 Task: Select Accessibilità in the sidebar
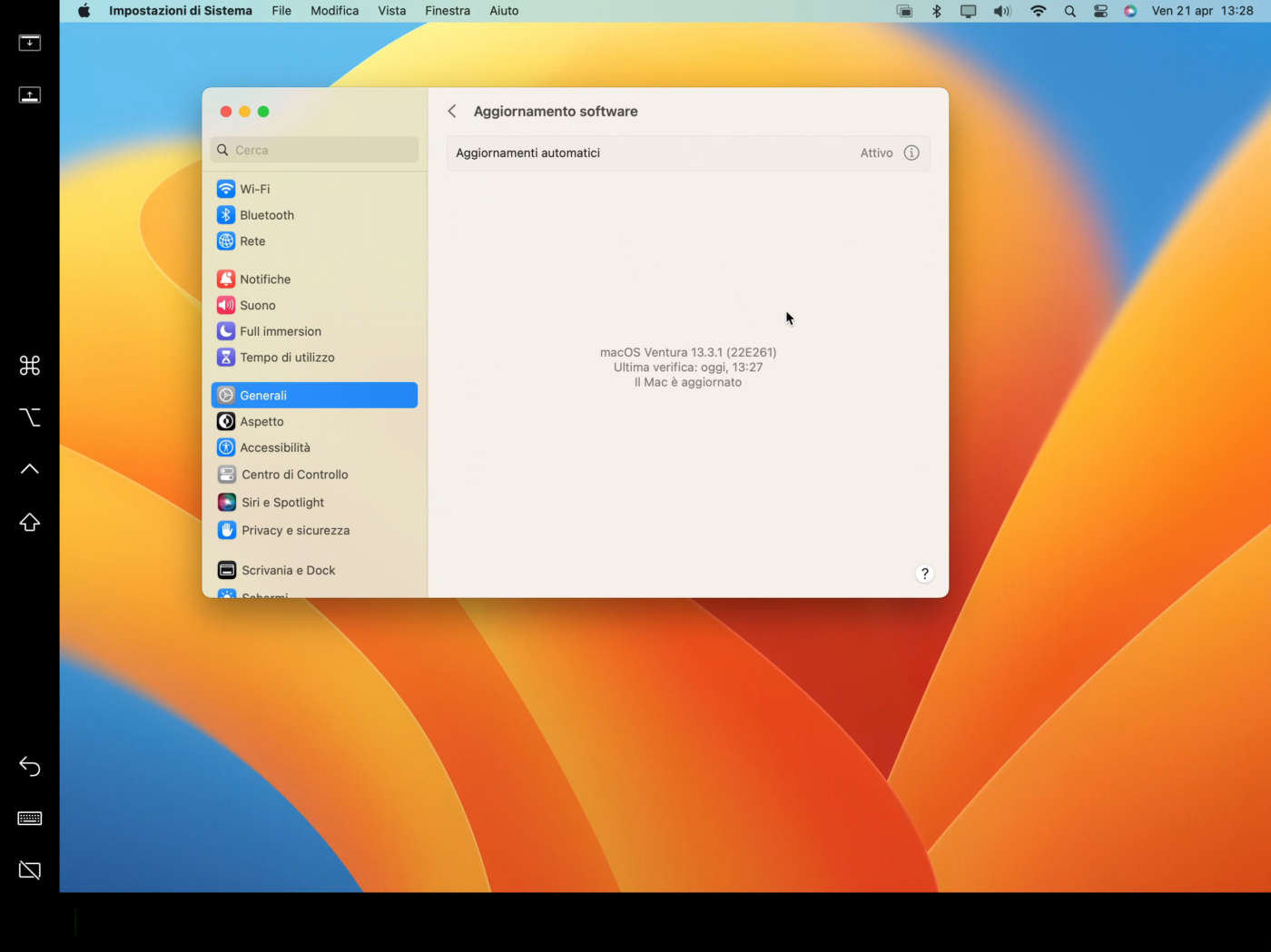point(274,448)
